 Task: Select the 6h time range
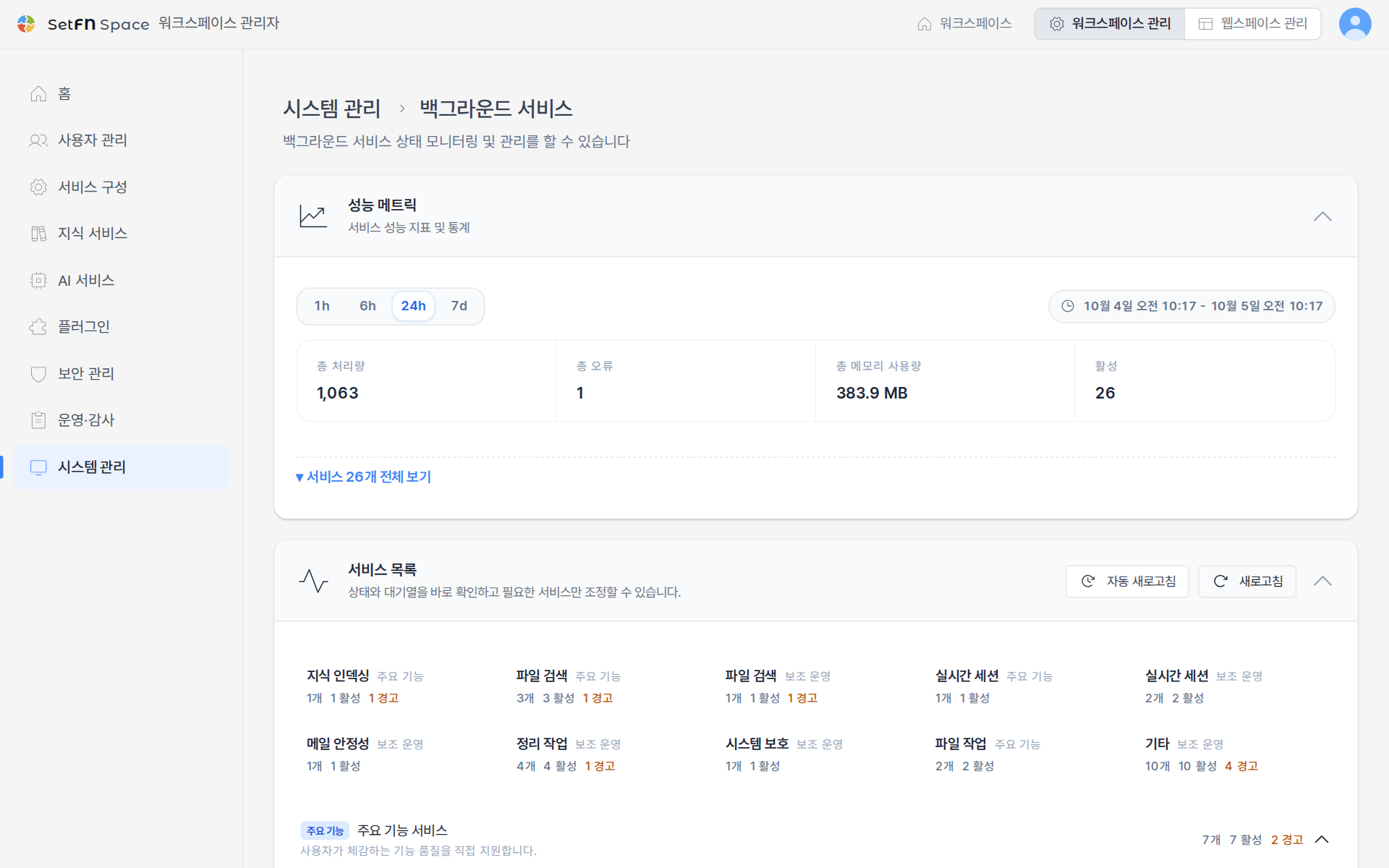pos(368,306)
